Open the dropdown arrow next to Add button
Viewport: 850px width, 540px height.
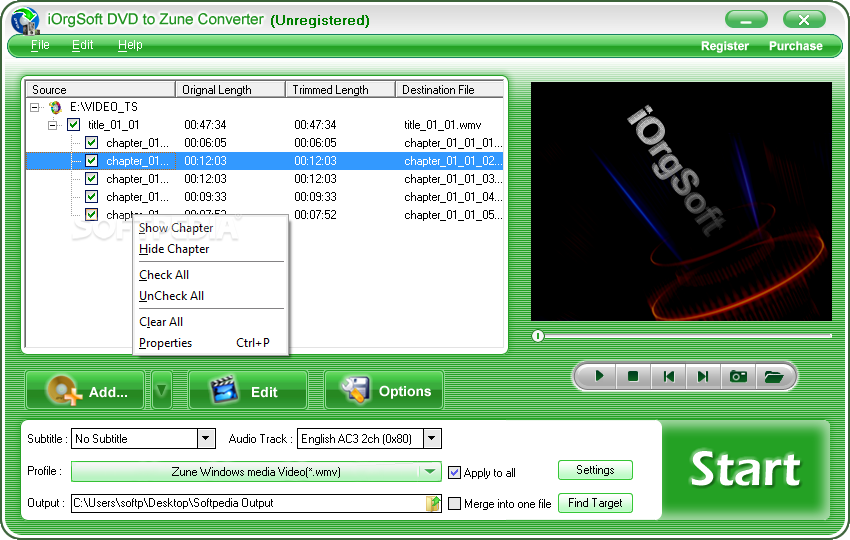tap(162, 390)
